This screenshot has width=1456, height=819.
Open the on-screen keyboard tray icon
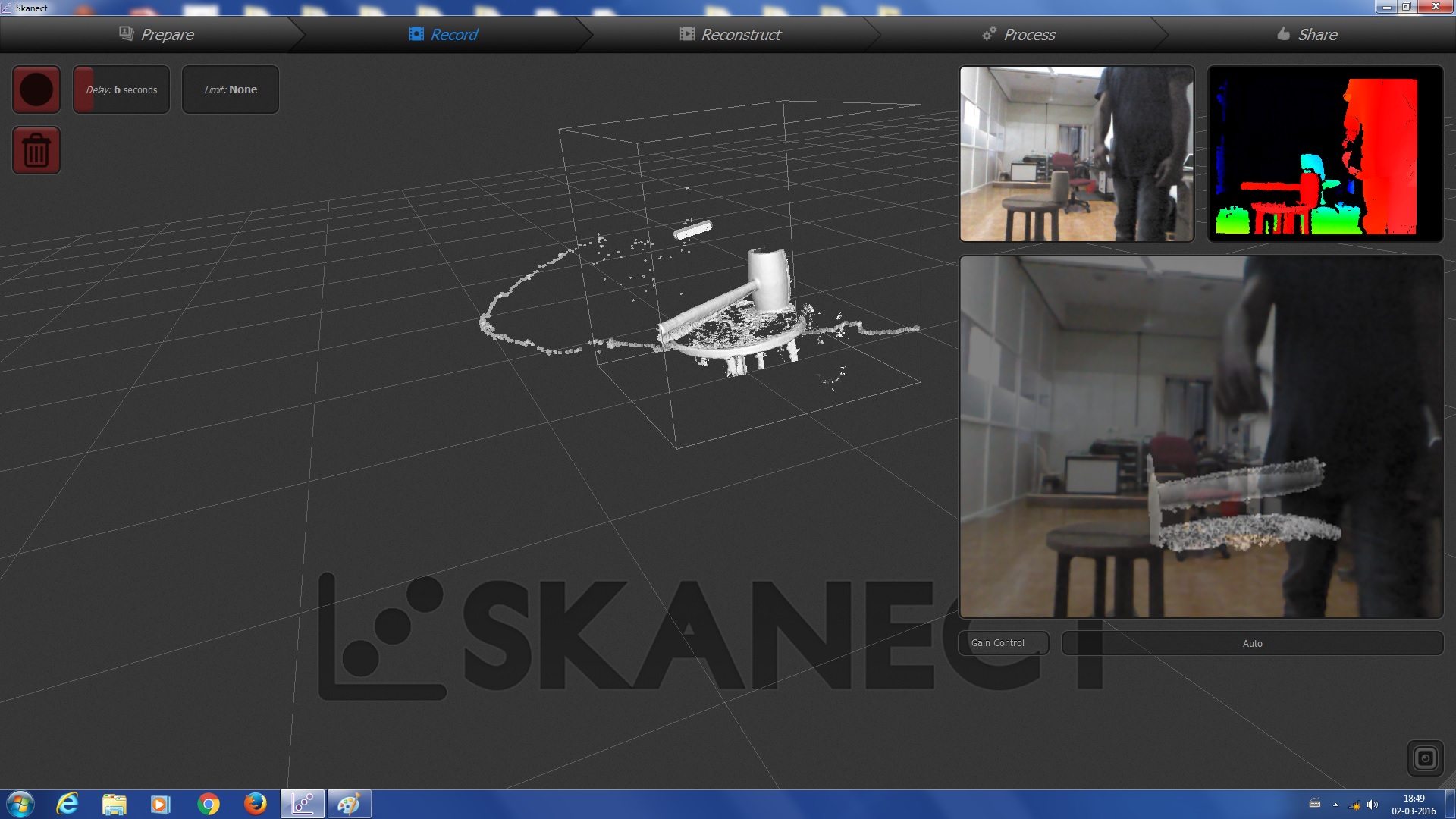click(x=1315, y=804)
